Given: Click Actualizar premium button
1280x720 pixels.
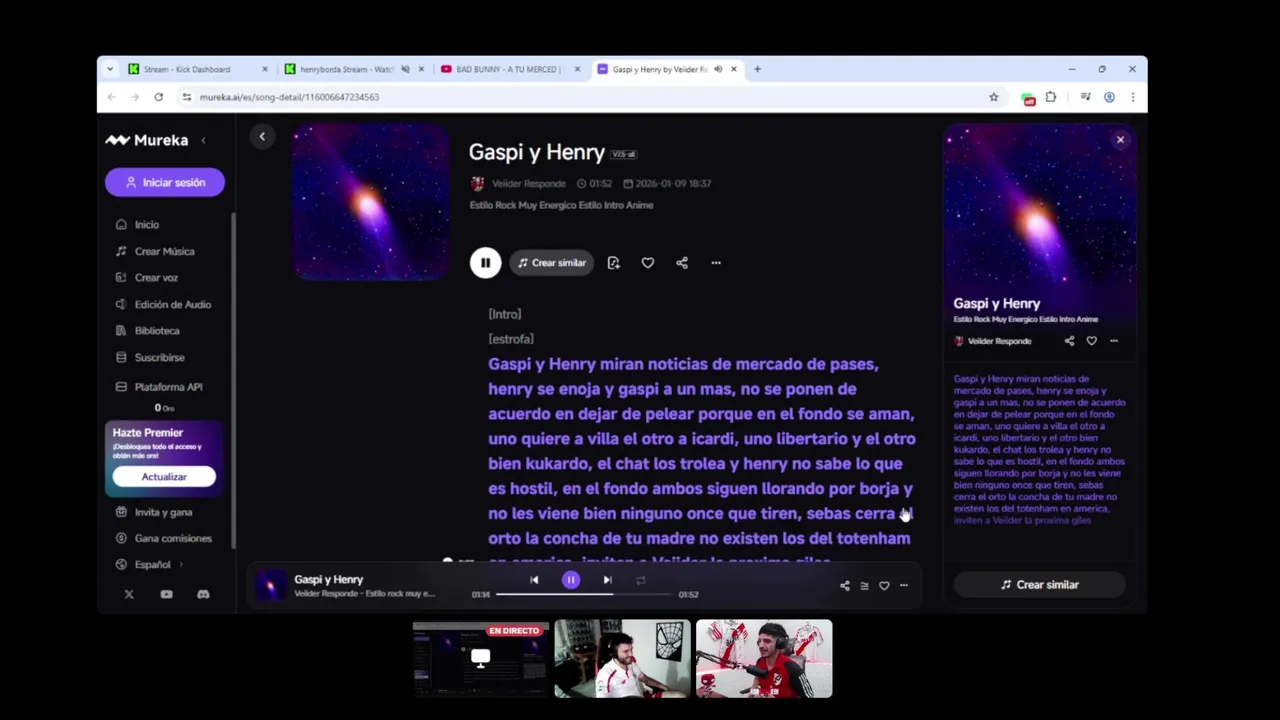Looking at the screenshot, I should tap(164, 477).
